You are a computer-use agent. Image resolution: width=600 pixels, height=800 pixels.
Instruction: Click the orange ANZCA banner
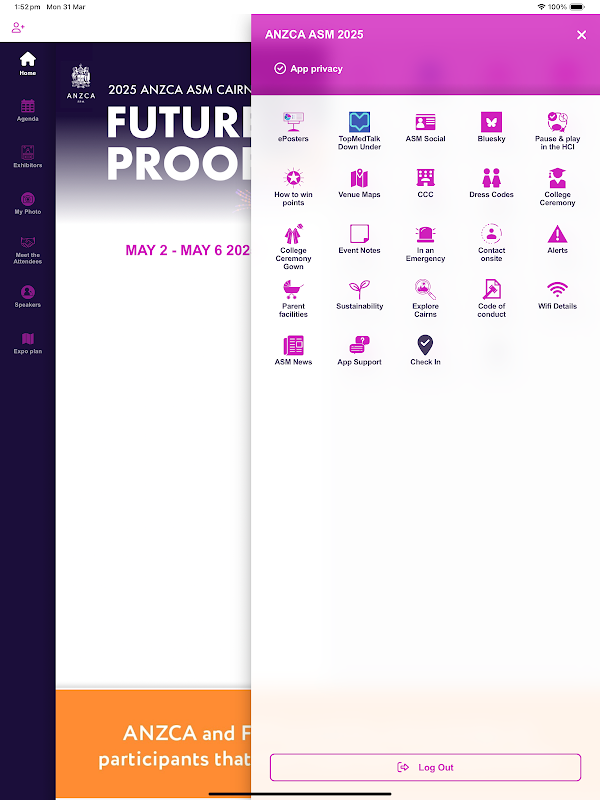pyautogui.click(x=154, y=744)
